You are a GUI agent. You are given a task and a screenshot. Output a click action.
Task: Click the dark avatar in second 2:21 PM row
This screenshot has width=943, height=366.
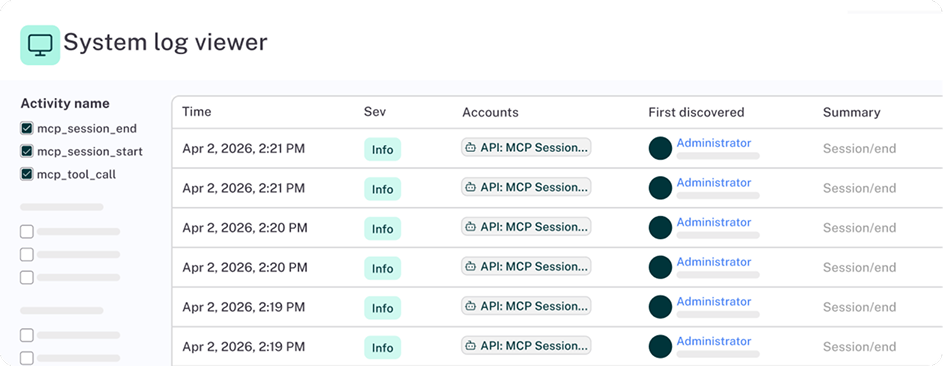coord(660,188)
